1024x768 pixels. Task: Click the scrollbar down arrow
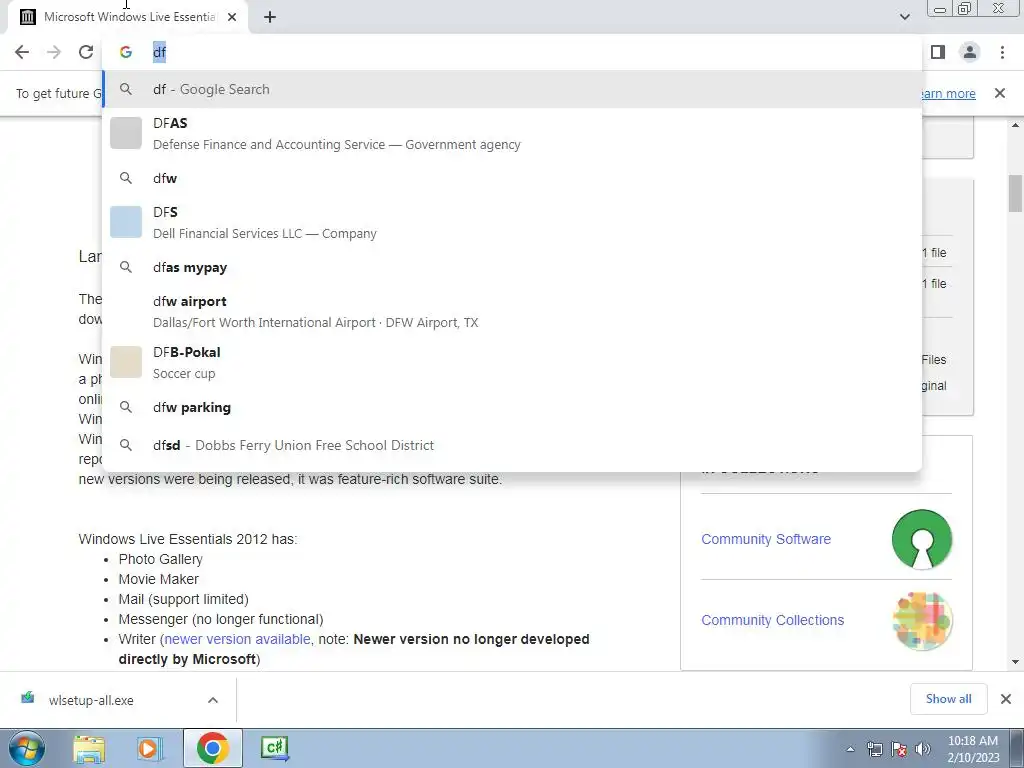pos(1016,662)
